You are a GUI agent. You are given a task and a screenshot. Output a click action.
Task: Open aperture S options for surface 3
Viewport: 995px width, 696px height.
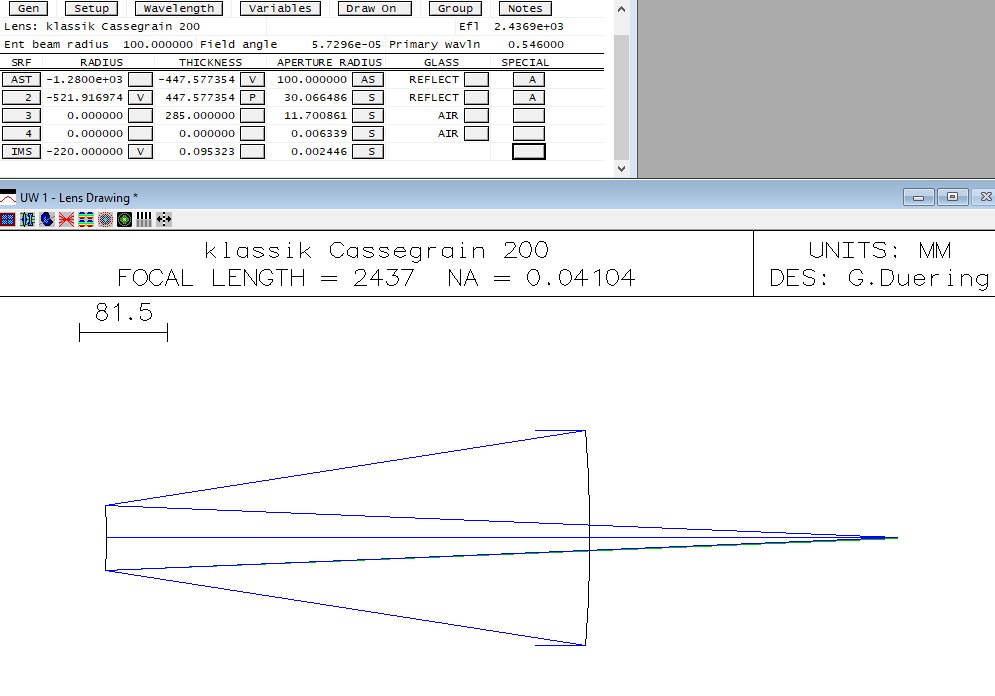[x=368, y=115]
